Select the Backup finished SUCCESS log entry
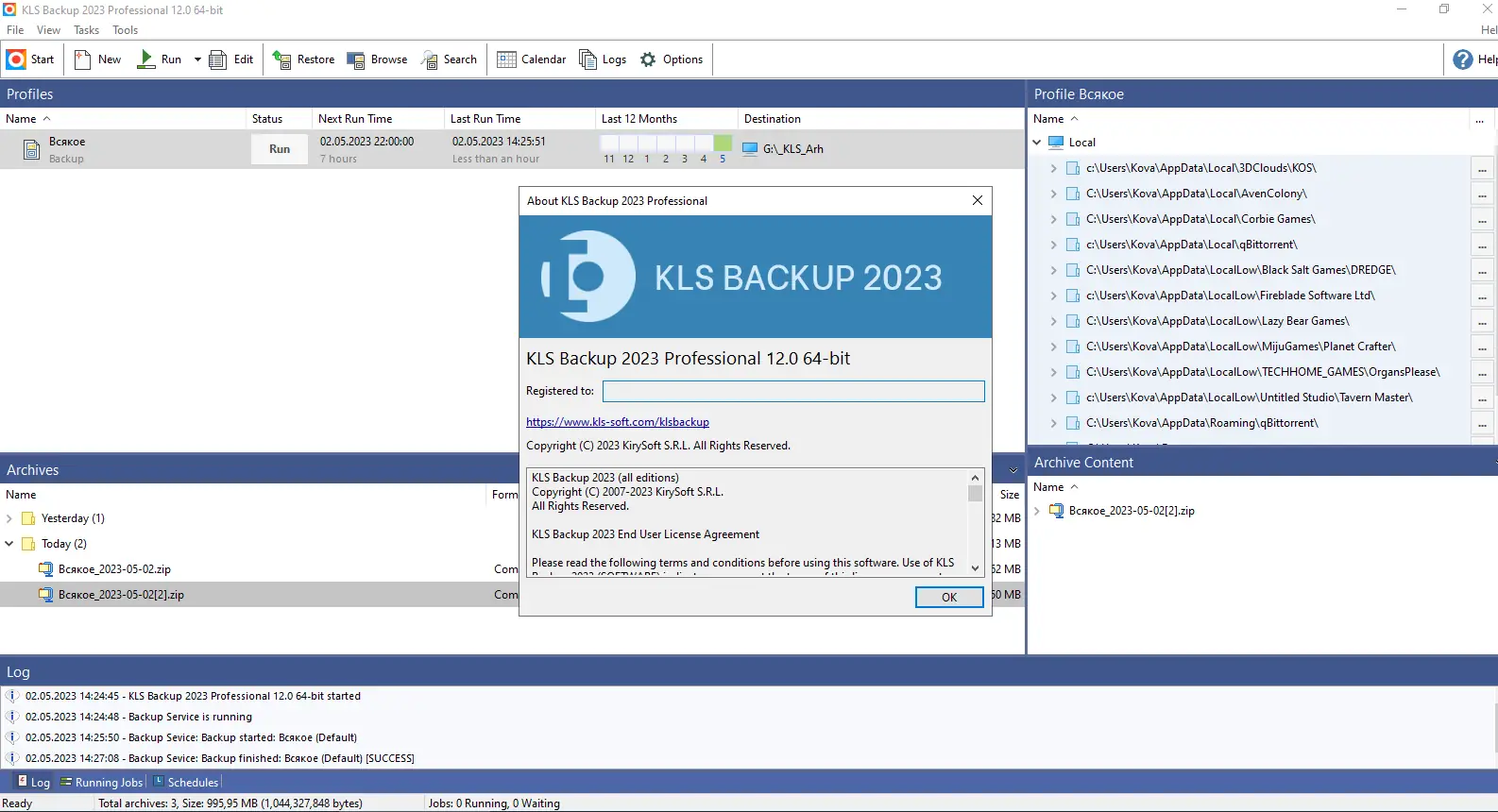 pos(220,758)
